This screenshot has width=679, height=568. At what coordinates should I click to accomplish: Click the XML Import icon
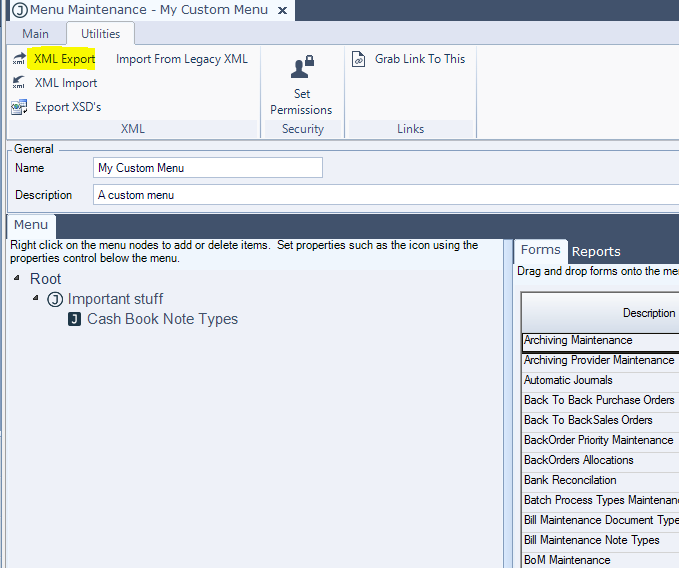point(18,83)
